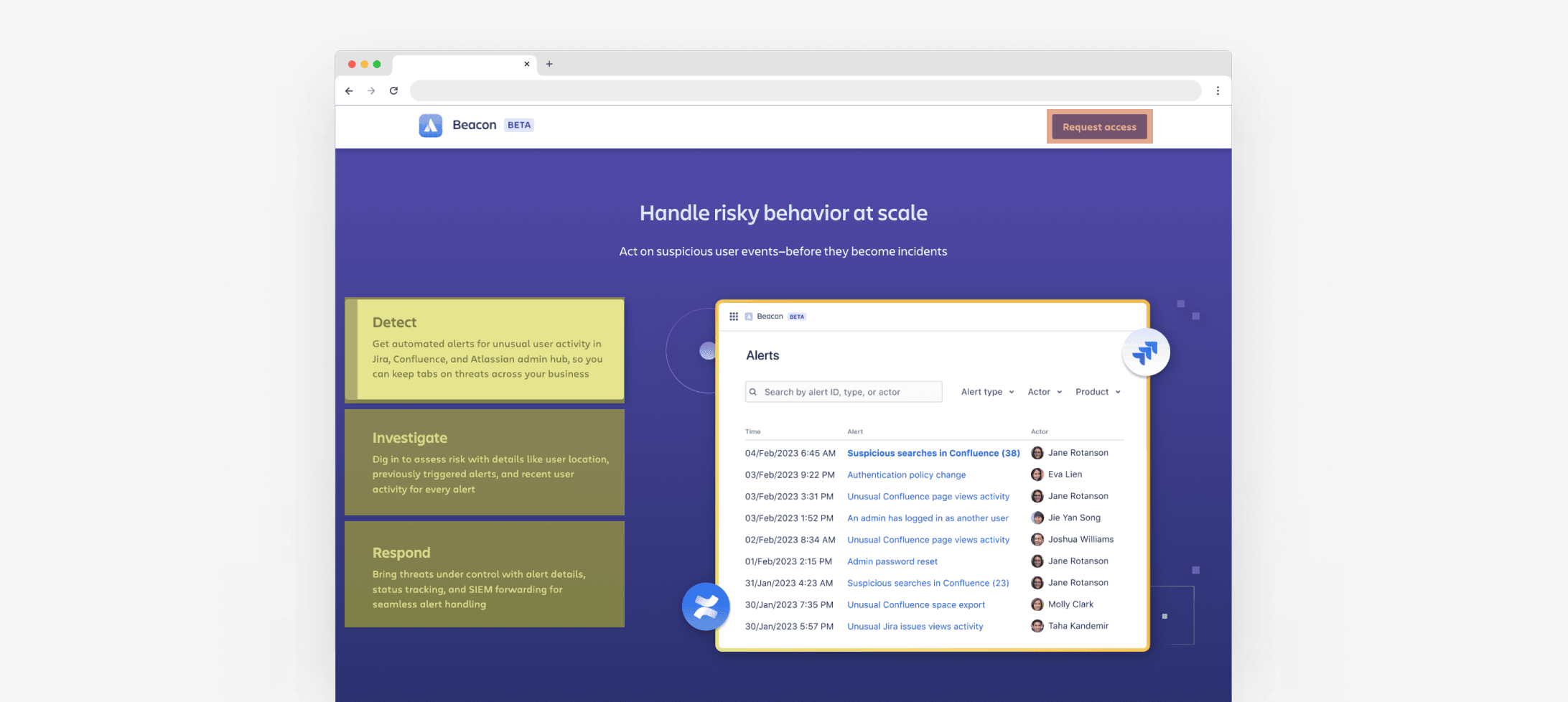Click the Molly Clark actor name
1568x702 pixels.
[1070, 604]
